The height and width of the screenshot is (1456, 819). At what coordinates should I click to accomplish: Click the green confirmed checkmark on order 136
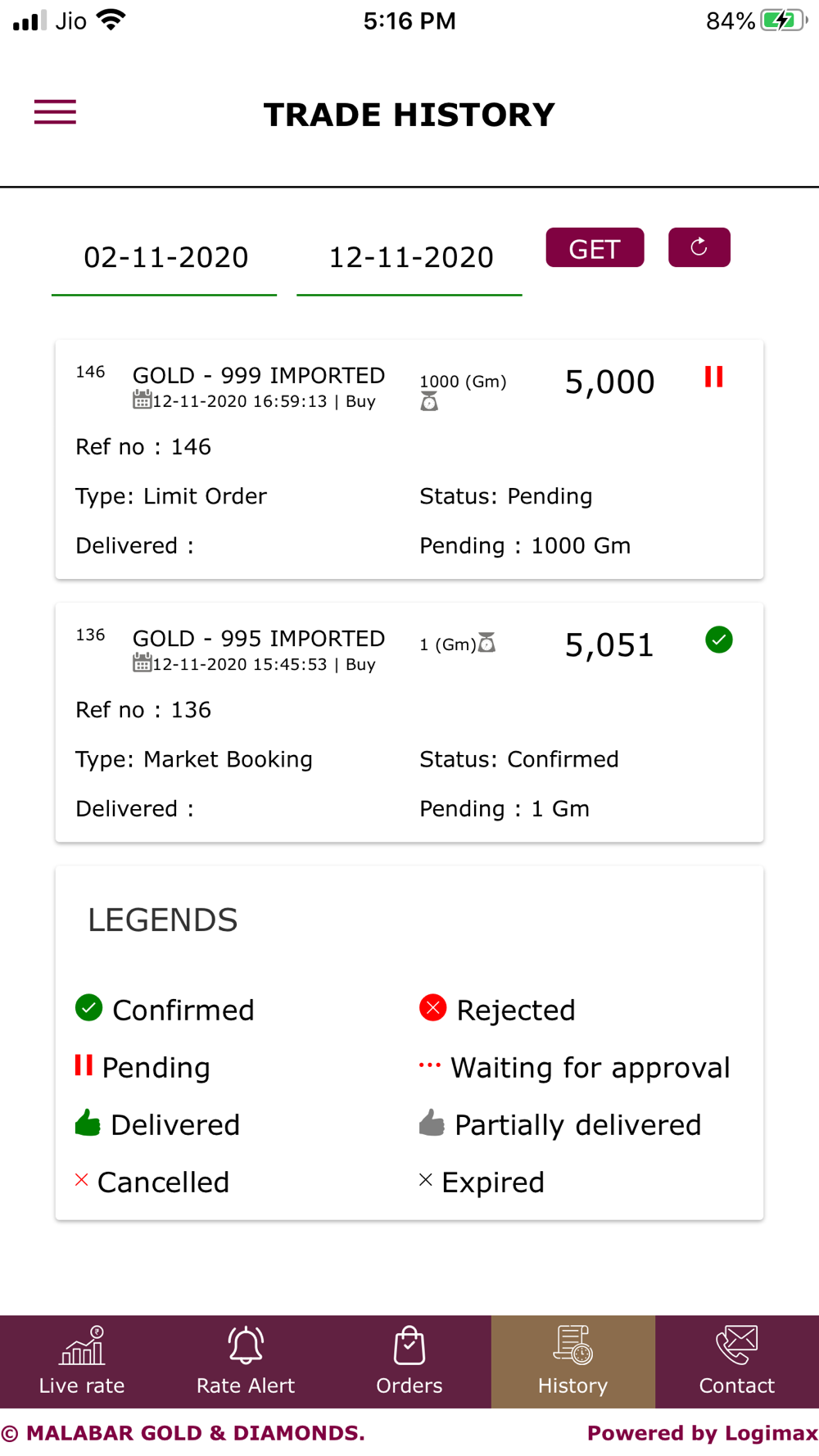719,640
